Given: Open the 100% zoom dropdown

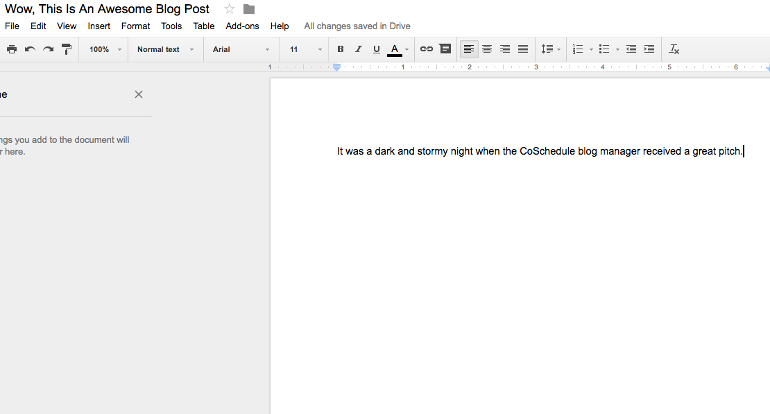Looking at the screenshot, I should click(x=105, y=50).
